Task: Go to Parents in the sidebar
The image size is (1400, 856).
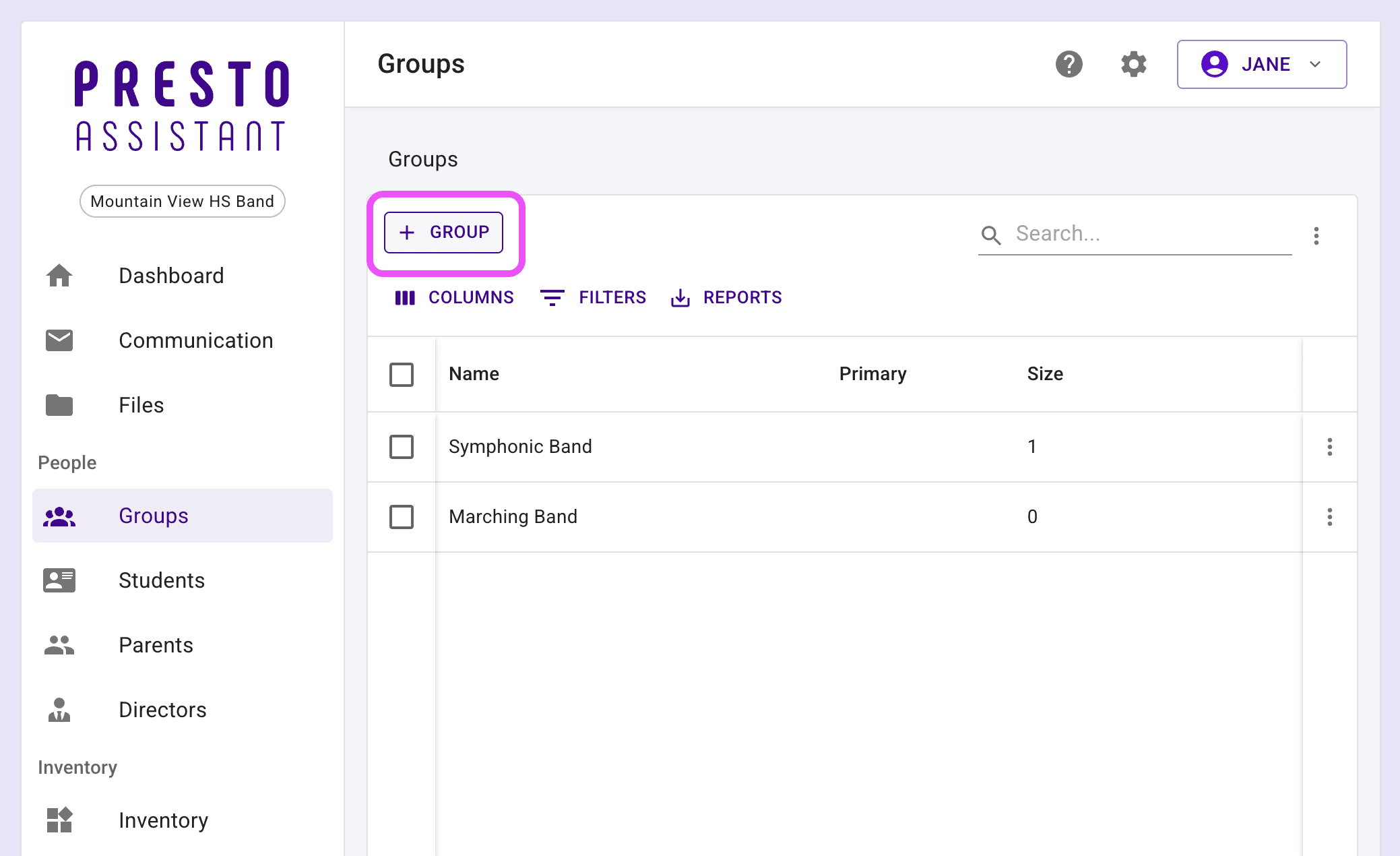Action: click(x=156, y=645)
